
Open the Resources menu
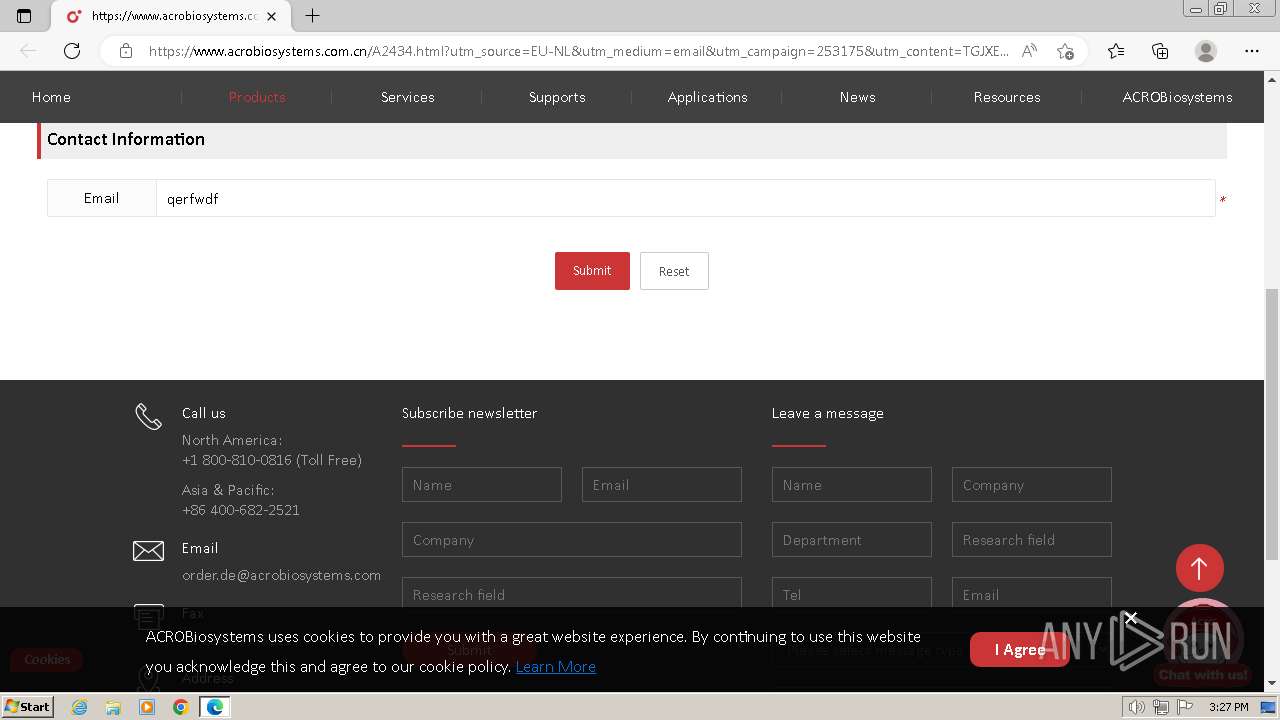coord(1007,97)
